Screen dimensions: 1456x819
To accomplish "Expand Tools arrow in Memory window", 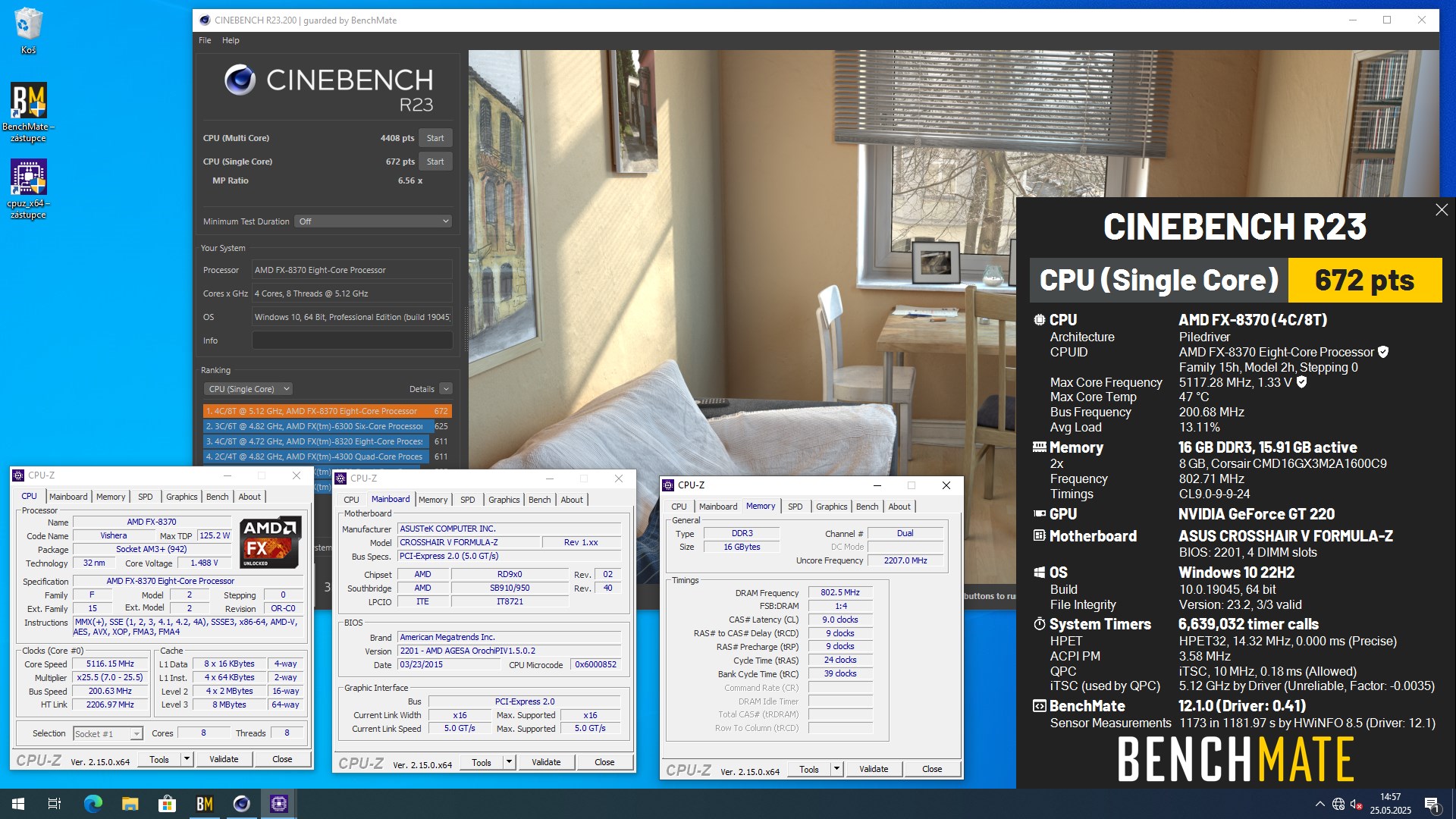I will point(836,769).
